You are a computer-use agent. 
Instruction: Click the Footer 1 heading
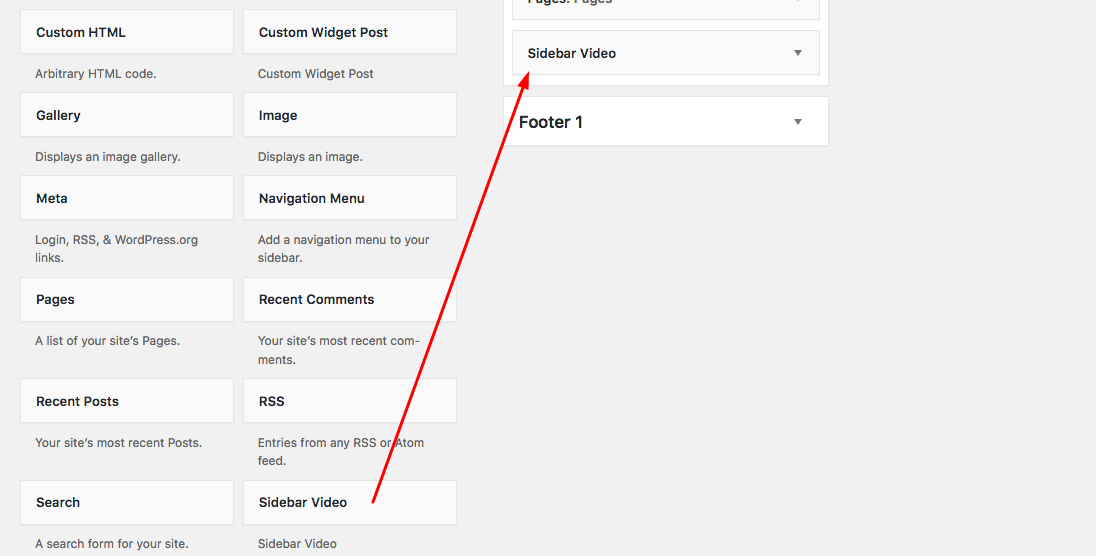click(551, 122)
